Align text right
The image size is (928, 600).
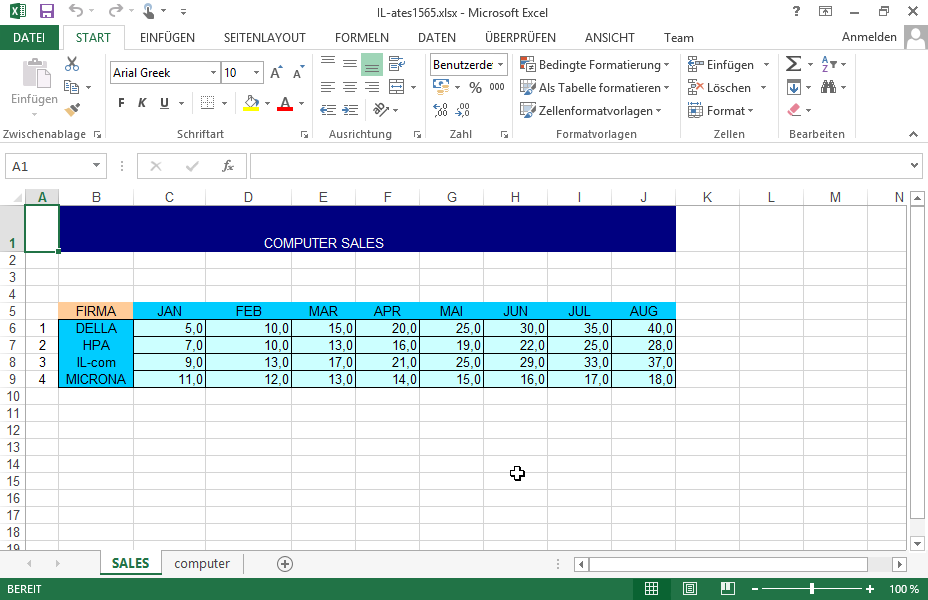[372, 87]
